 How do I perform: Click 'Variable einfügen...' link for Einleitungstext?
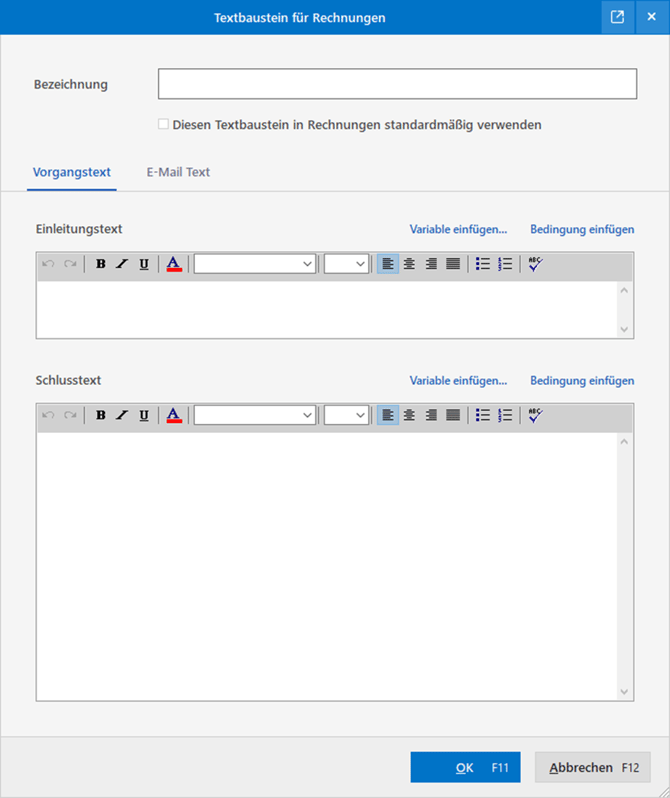(x=458, y=229)
